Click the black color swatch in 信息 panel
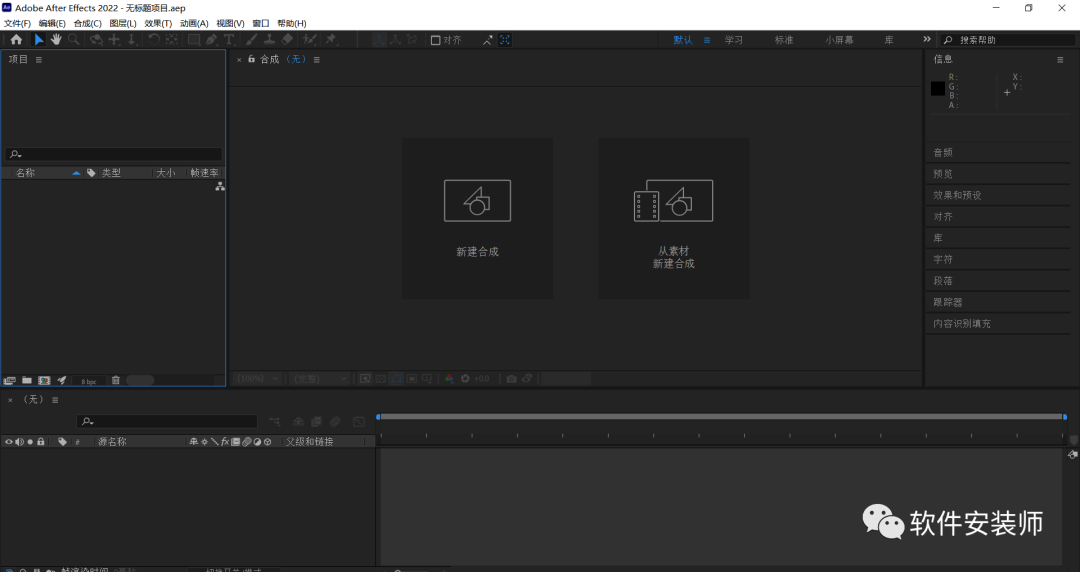Viewport: 1080px width, 572px height. pos(937,88)
